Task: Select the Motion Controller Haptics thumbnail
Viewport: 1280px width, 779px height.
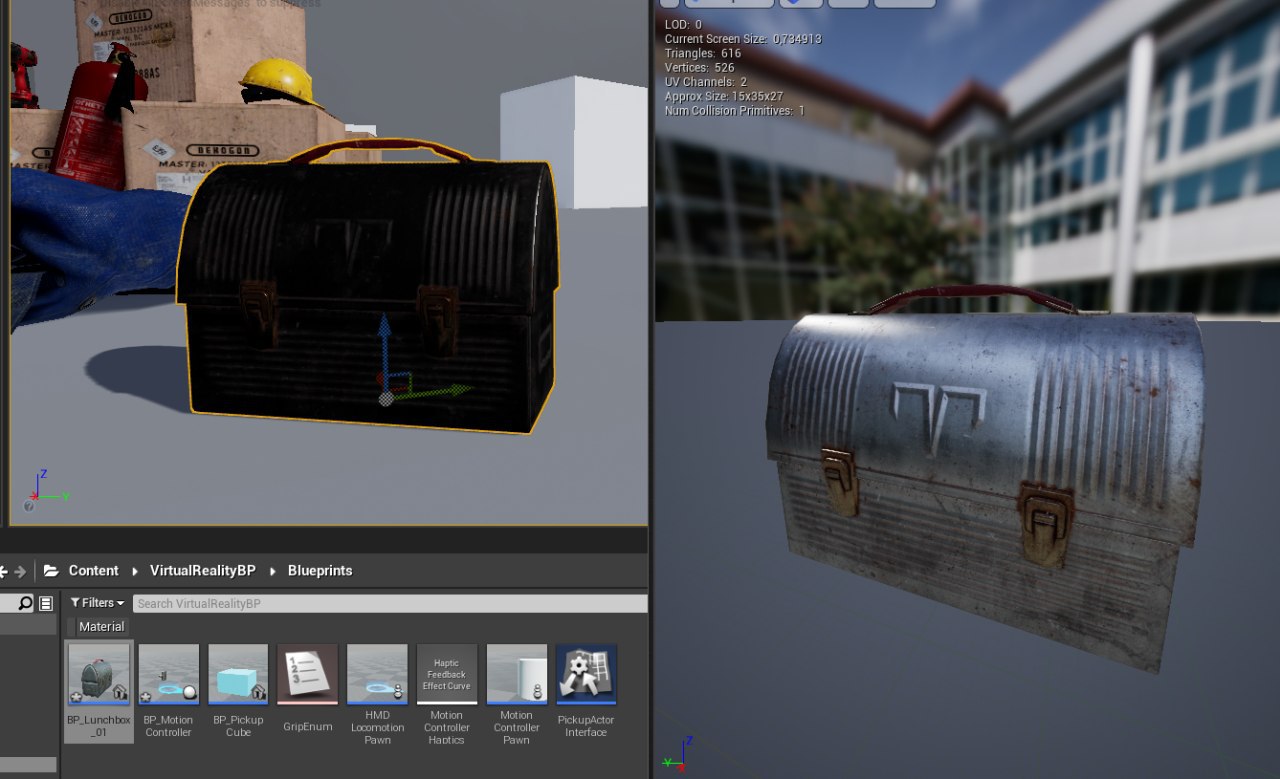Action: click(447, 675)
